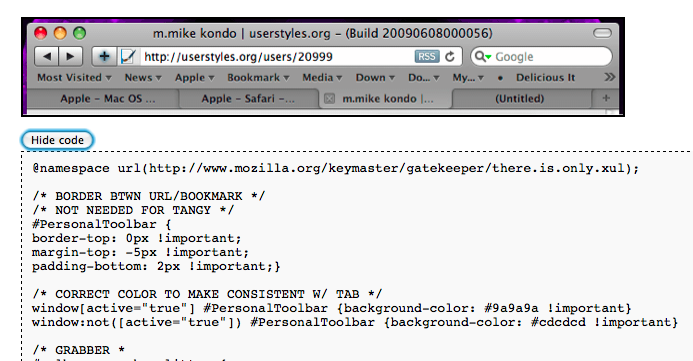Open the search engine magnifier dropdown
Viewport: 693px width, 361px height.
tap(483, 57)
